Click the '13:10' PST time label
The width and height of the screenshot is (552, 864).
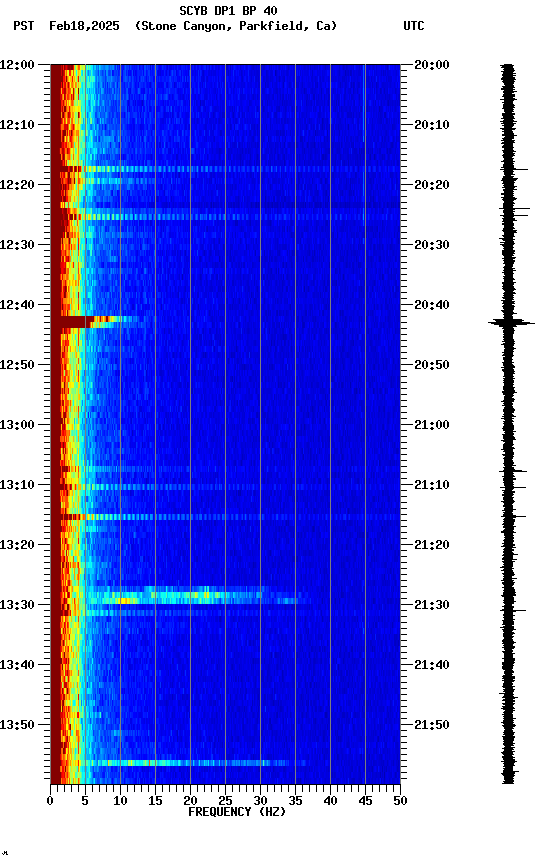coord(17,485)
